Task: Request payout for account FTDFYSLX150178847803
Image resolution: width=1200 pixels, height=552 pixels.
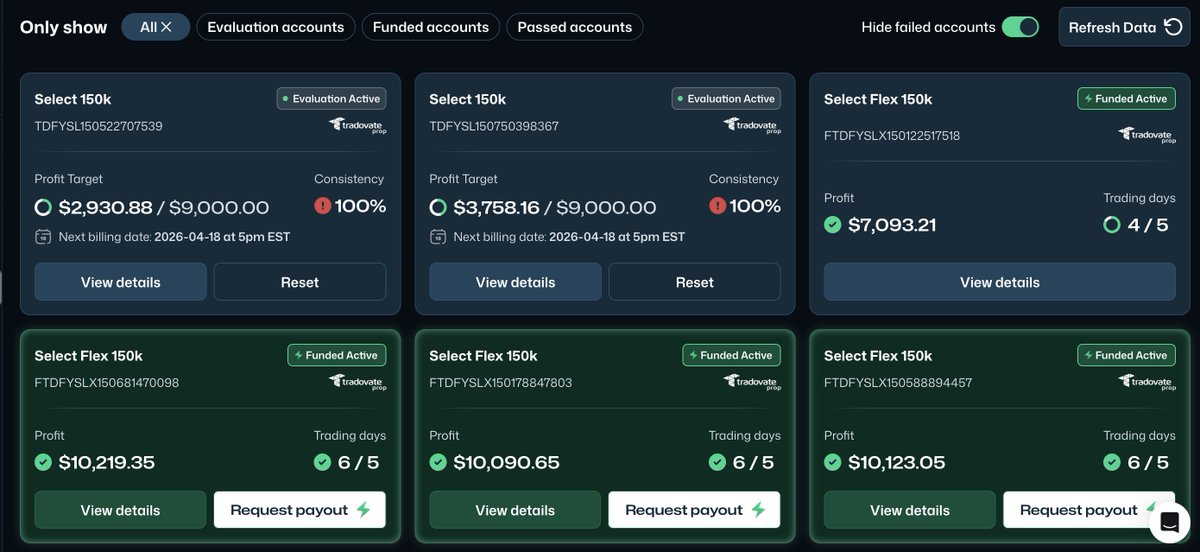Action: click(695, 510)
